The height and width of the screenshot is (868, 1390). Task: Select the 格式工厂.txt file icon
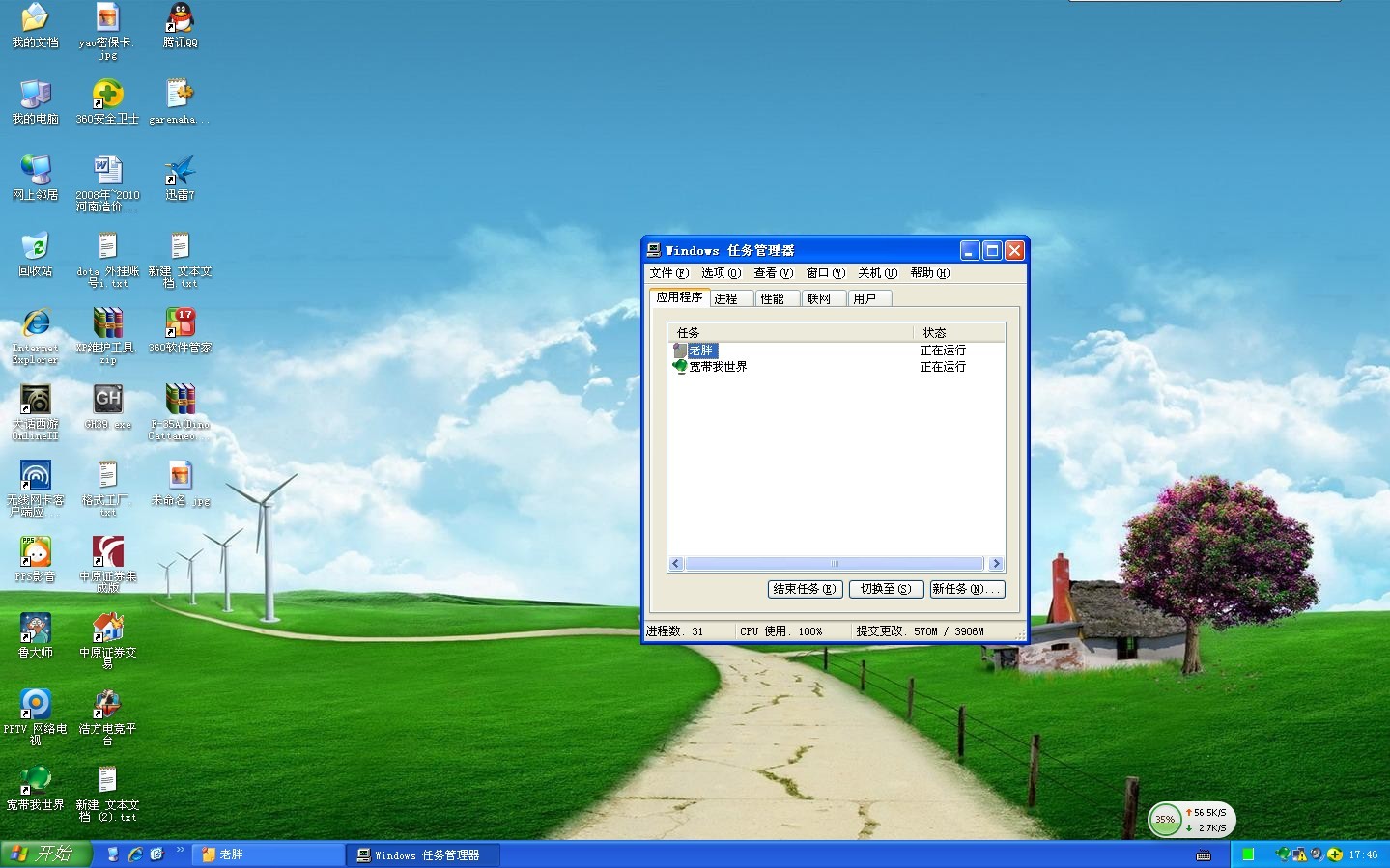[107, 489]
